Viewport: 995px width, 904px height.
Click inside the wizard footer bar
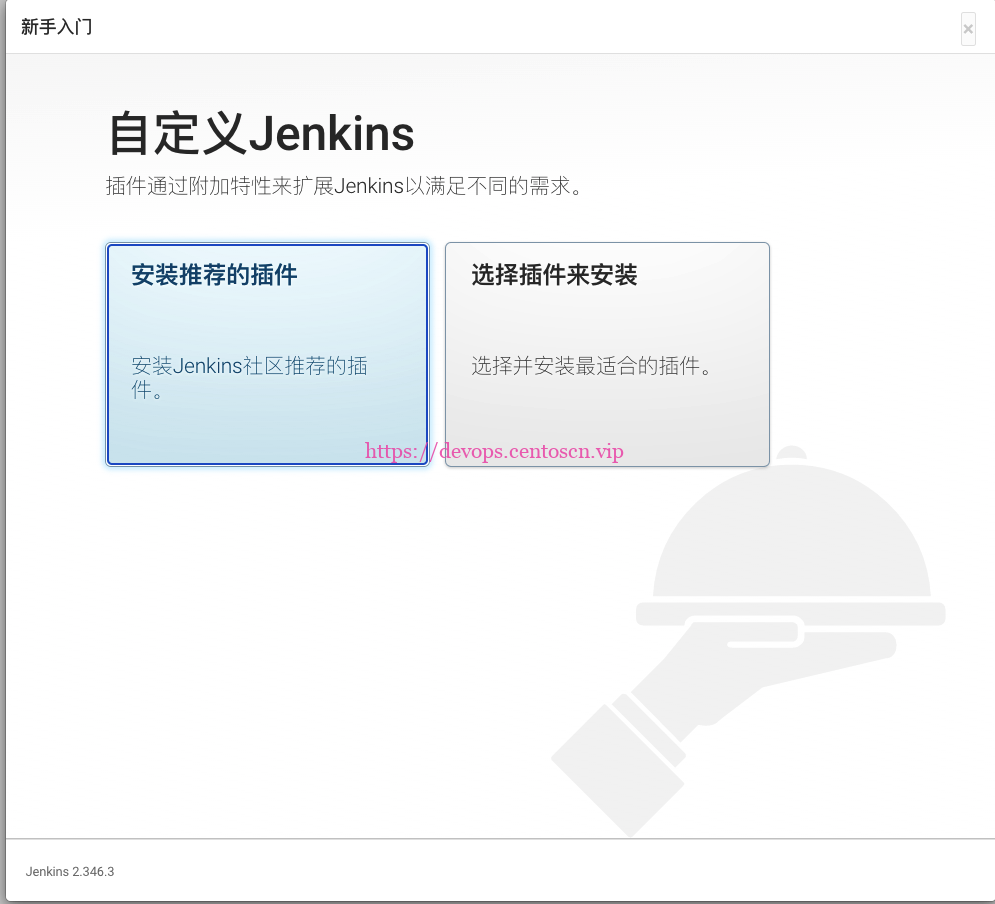pos(497,871)
